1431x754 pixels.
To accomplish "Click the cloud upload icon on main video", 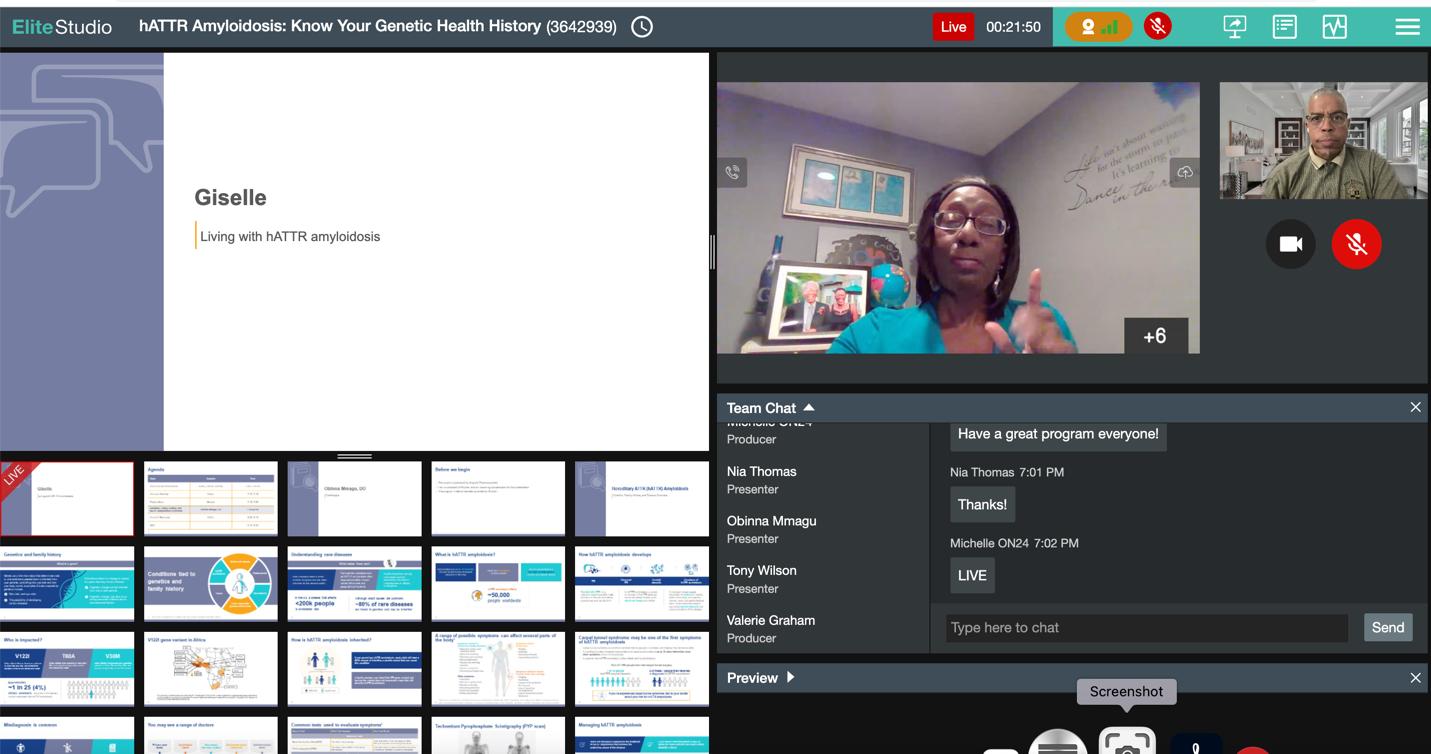I will click(x=1185, y=172).
